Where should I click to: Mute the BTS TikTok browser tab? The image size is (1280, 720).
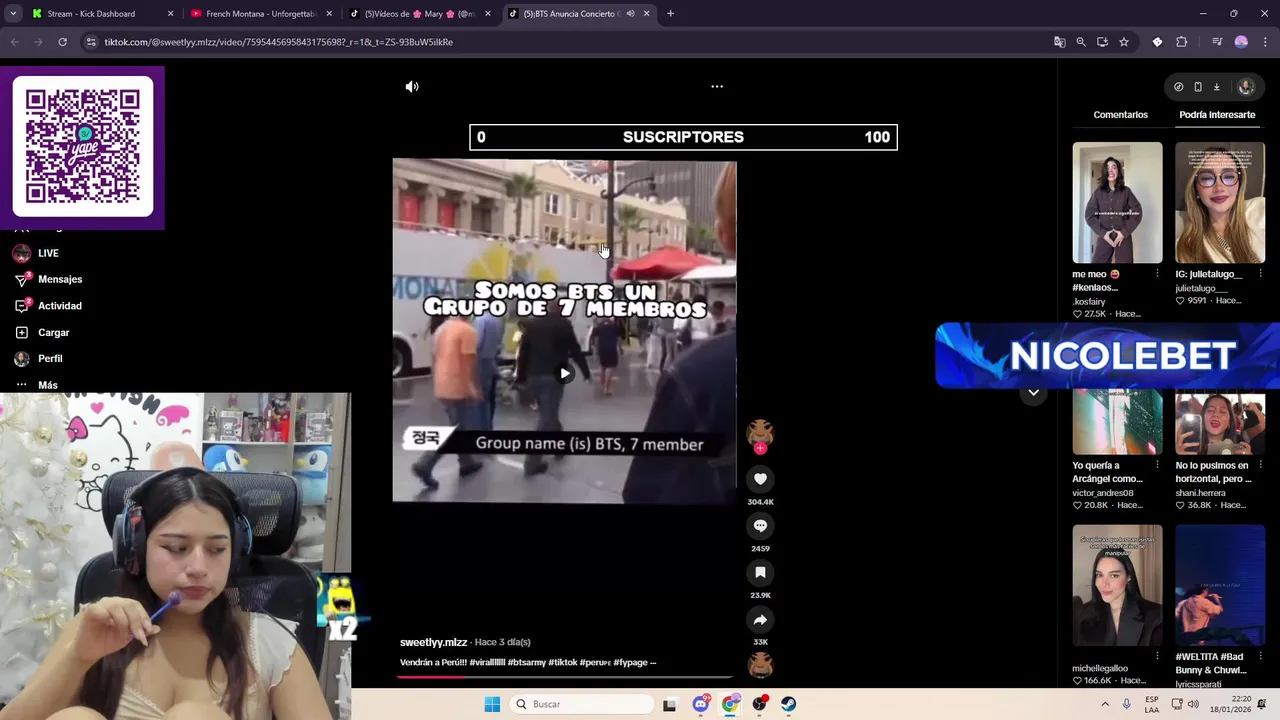[x=630, y=14]
